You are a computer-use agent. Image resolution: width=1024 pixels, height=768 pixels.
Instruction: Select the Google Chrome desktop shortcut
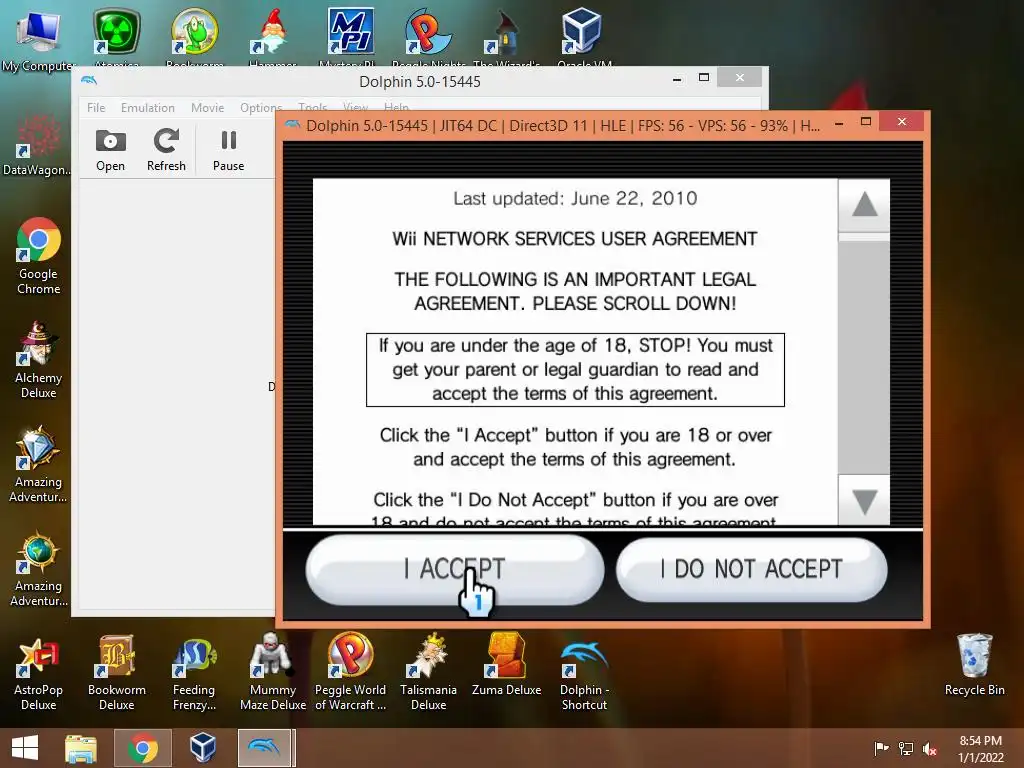pos(39,256)
